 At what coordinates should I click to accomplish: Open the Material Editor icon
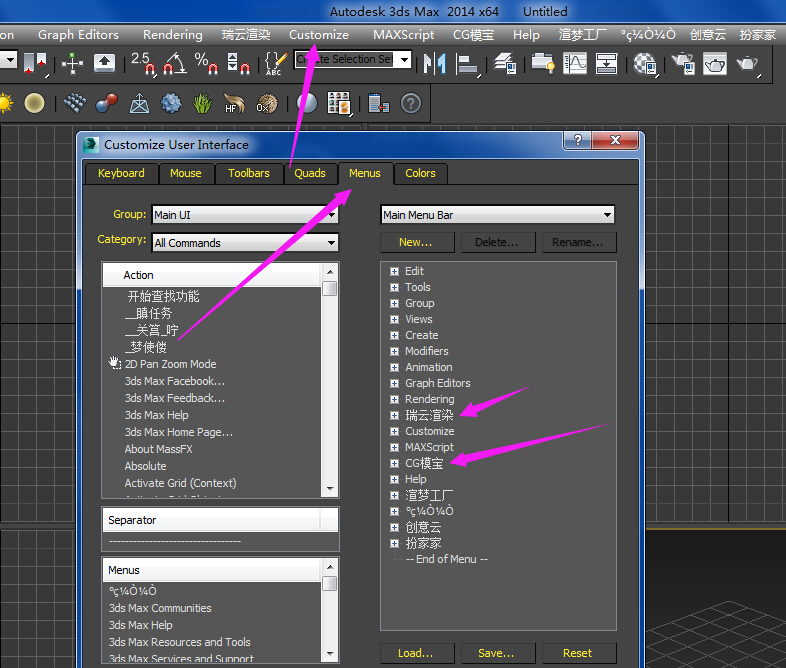645,64
